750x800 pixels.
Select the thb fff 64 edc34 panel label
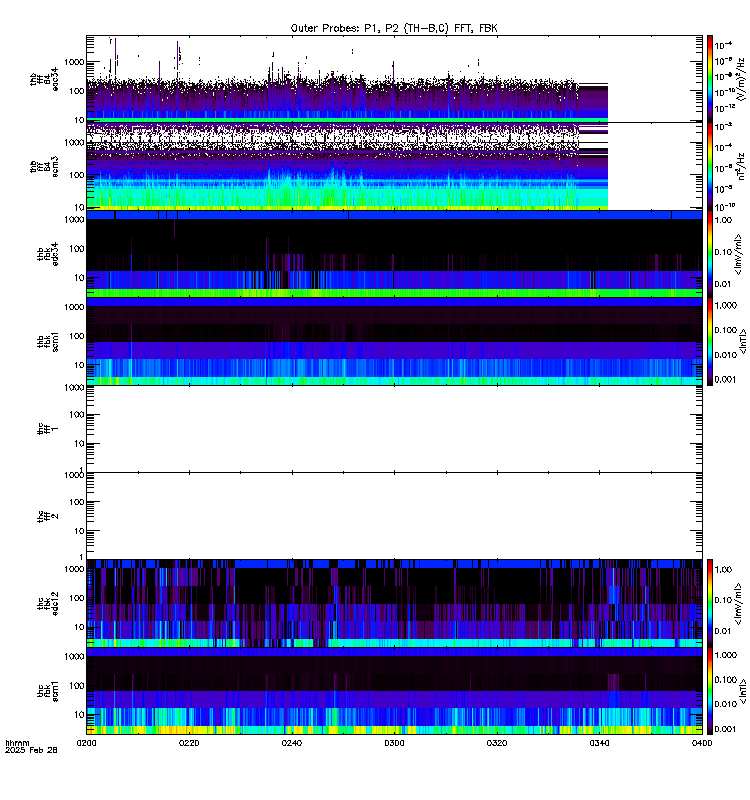pos(44,80)
